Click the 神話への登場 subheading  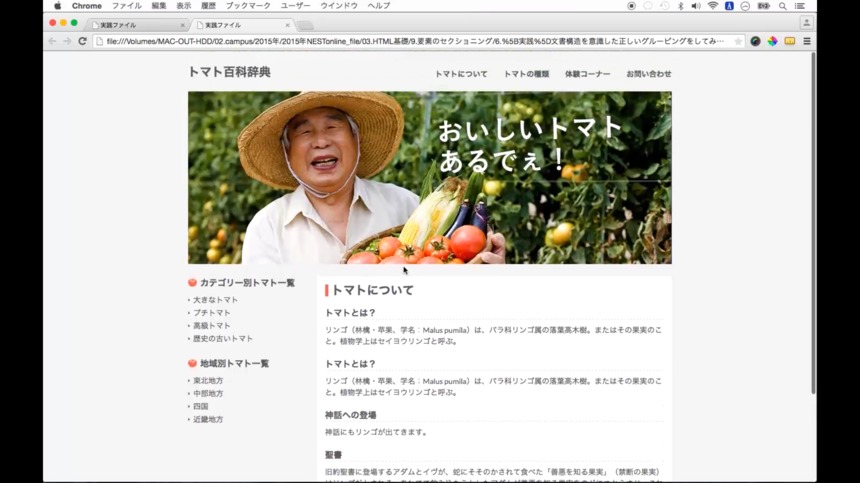(x=350, y=415)
